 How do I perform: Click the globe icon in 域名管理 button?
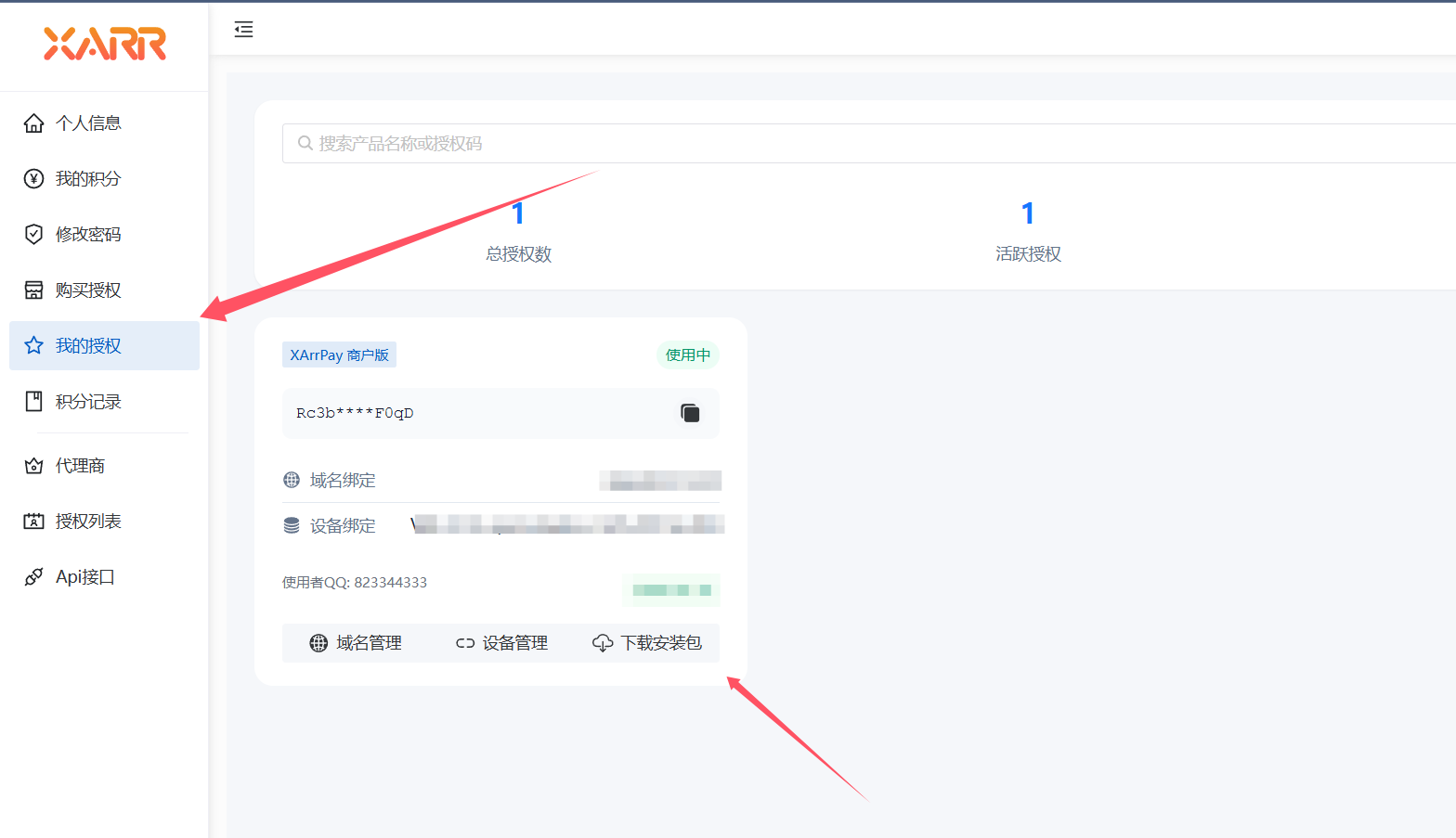pyautogui.click(x=318, y=642)
